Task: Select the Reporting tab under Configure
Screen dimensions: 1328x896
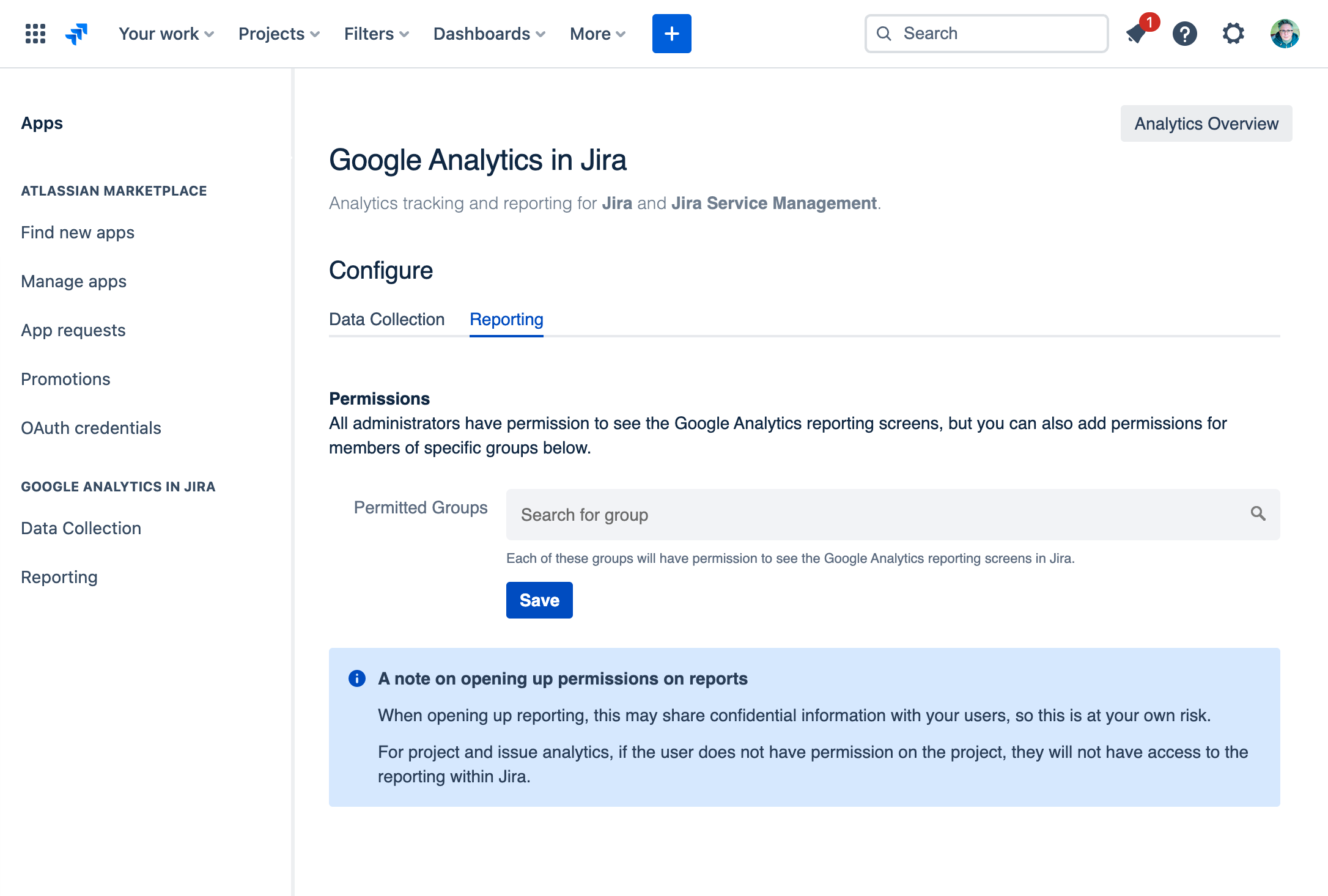Action: tap(506, 319)
